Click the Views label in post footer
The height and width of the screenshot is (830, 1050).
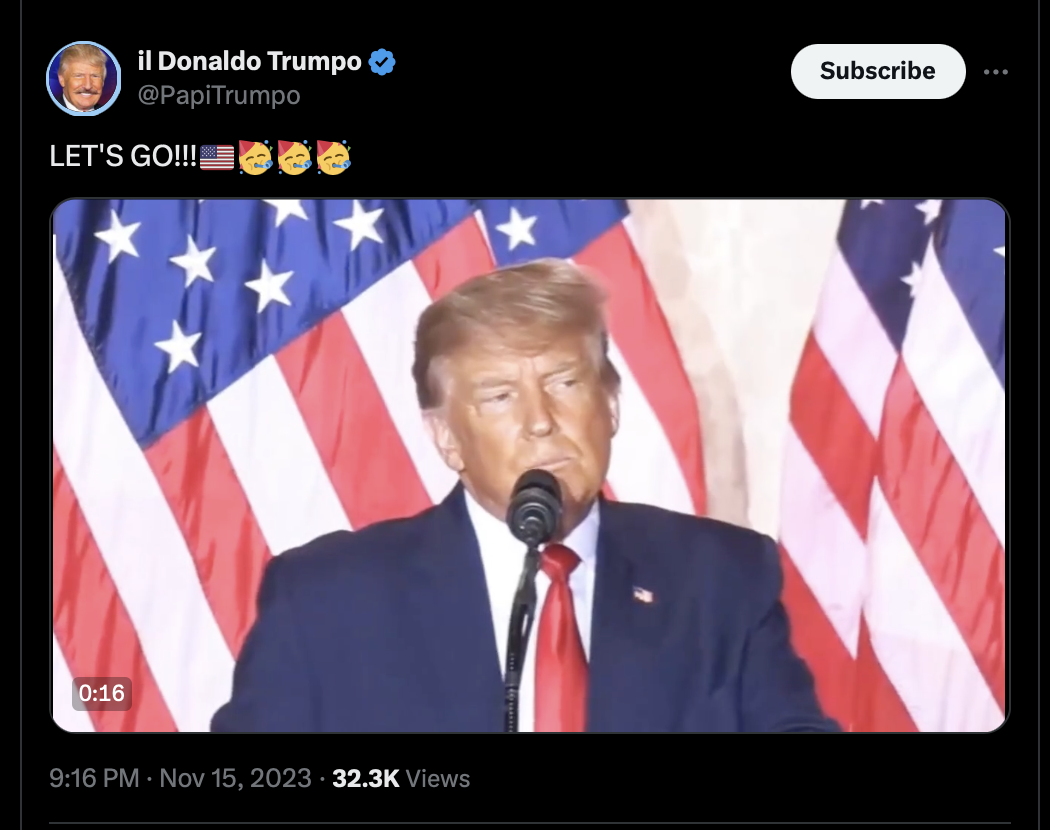click(438, 778)
